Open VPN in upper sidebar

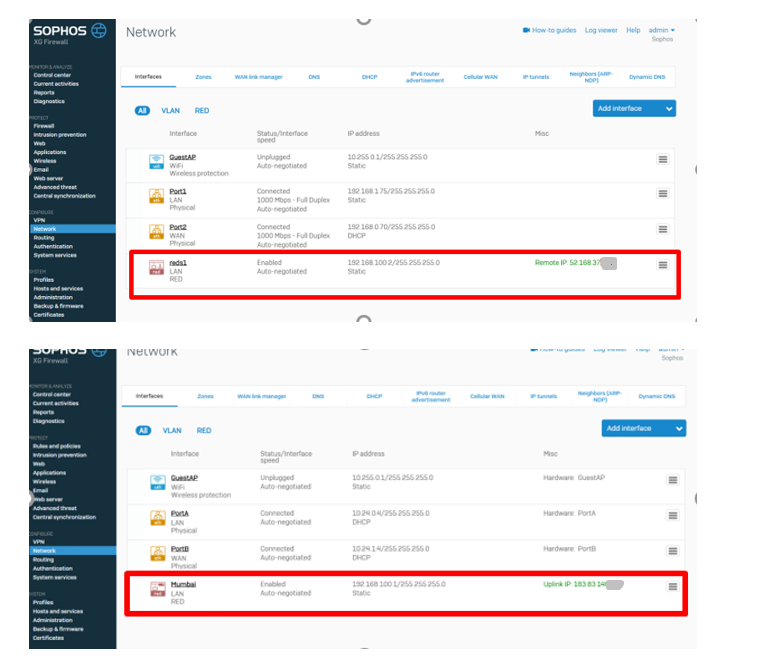(x=39, y=220)
